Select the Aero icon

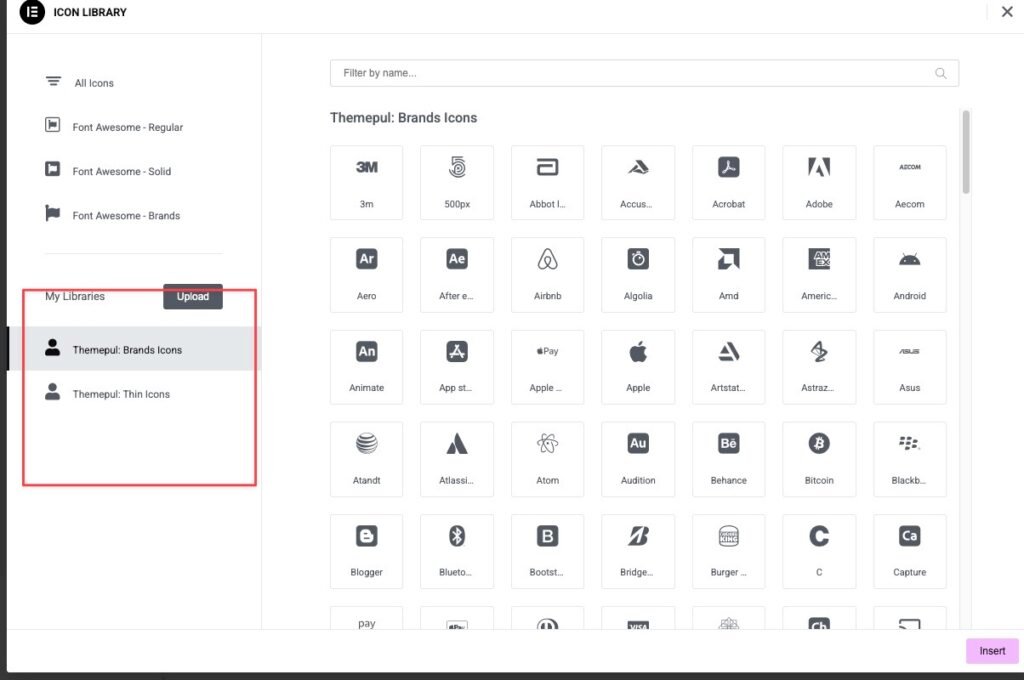366,274
